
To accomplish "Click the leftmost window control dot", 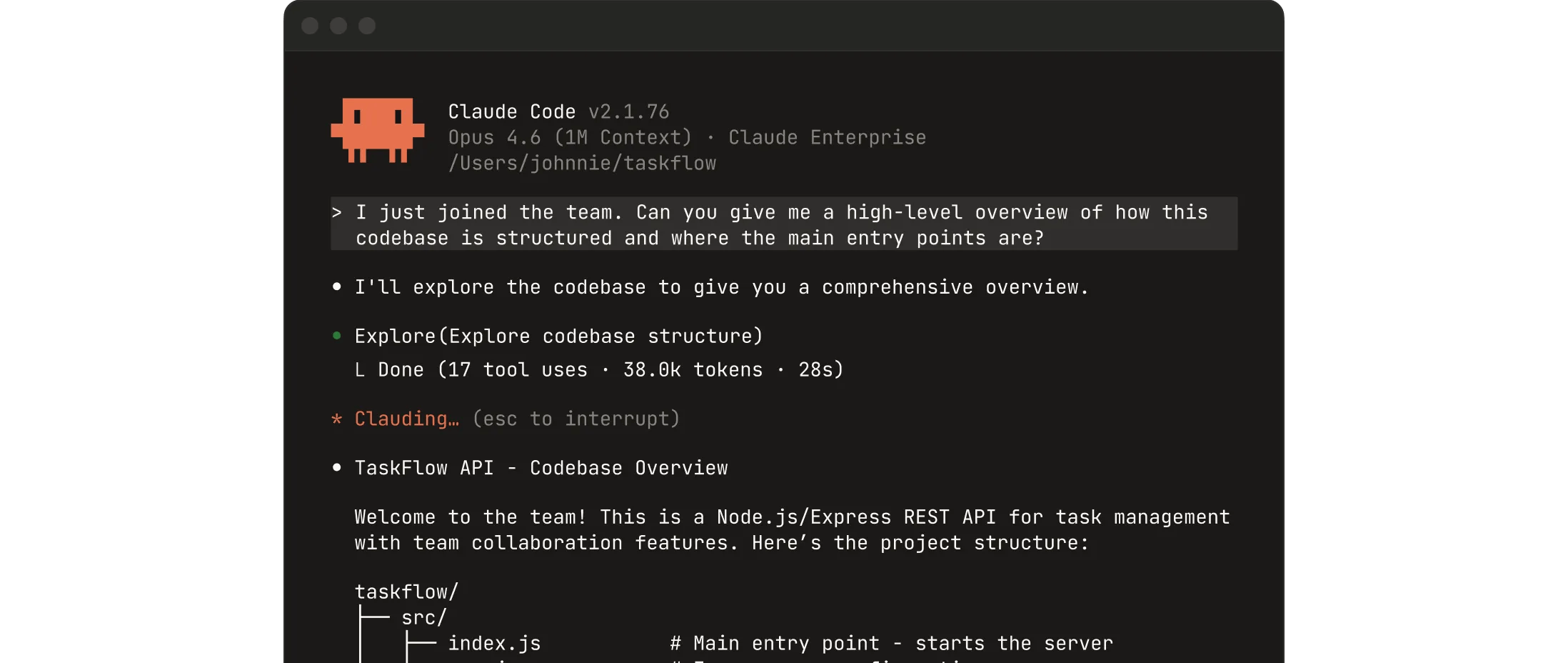I will tap(310, 26).
